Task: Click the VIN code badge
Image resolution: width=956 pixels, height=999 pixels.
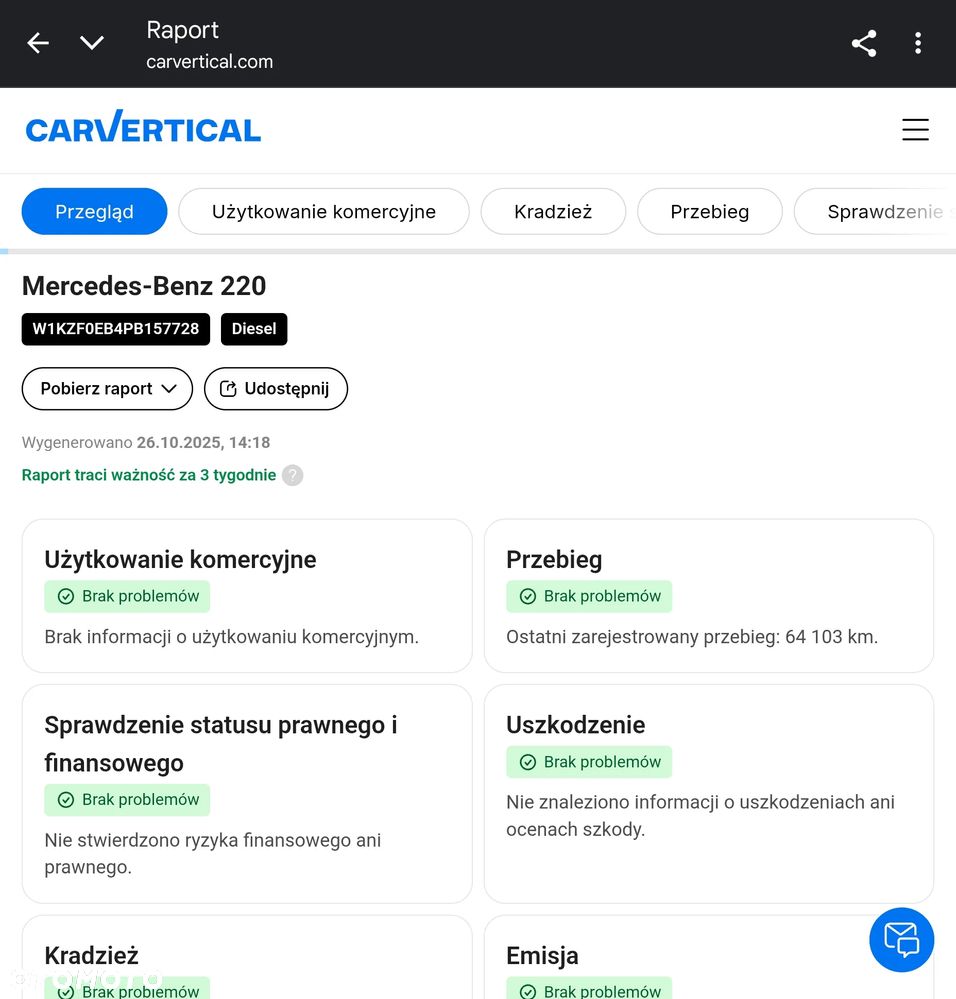Action: click(x=116, y=329)
